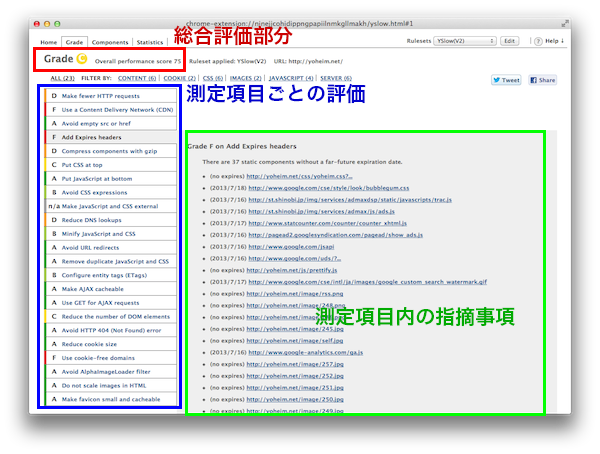The height and width of the screenshot is (454, 600).
Task: Select Compress components with gzip rule
Action: (111, 151)
